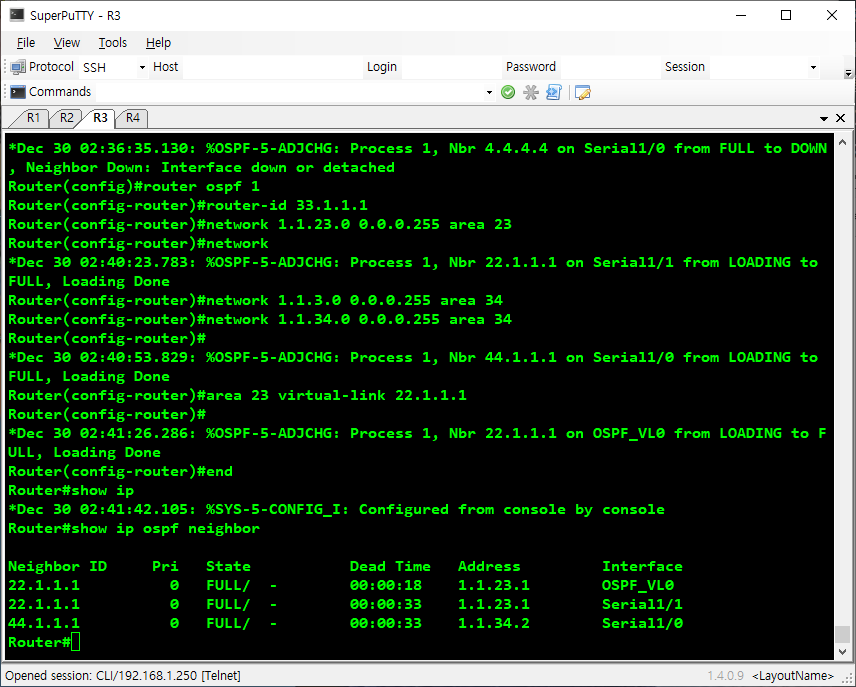The image size is (856, 687).
Task: Open the tab list dropdown arrow
Action: click(x=824, y=119)
